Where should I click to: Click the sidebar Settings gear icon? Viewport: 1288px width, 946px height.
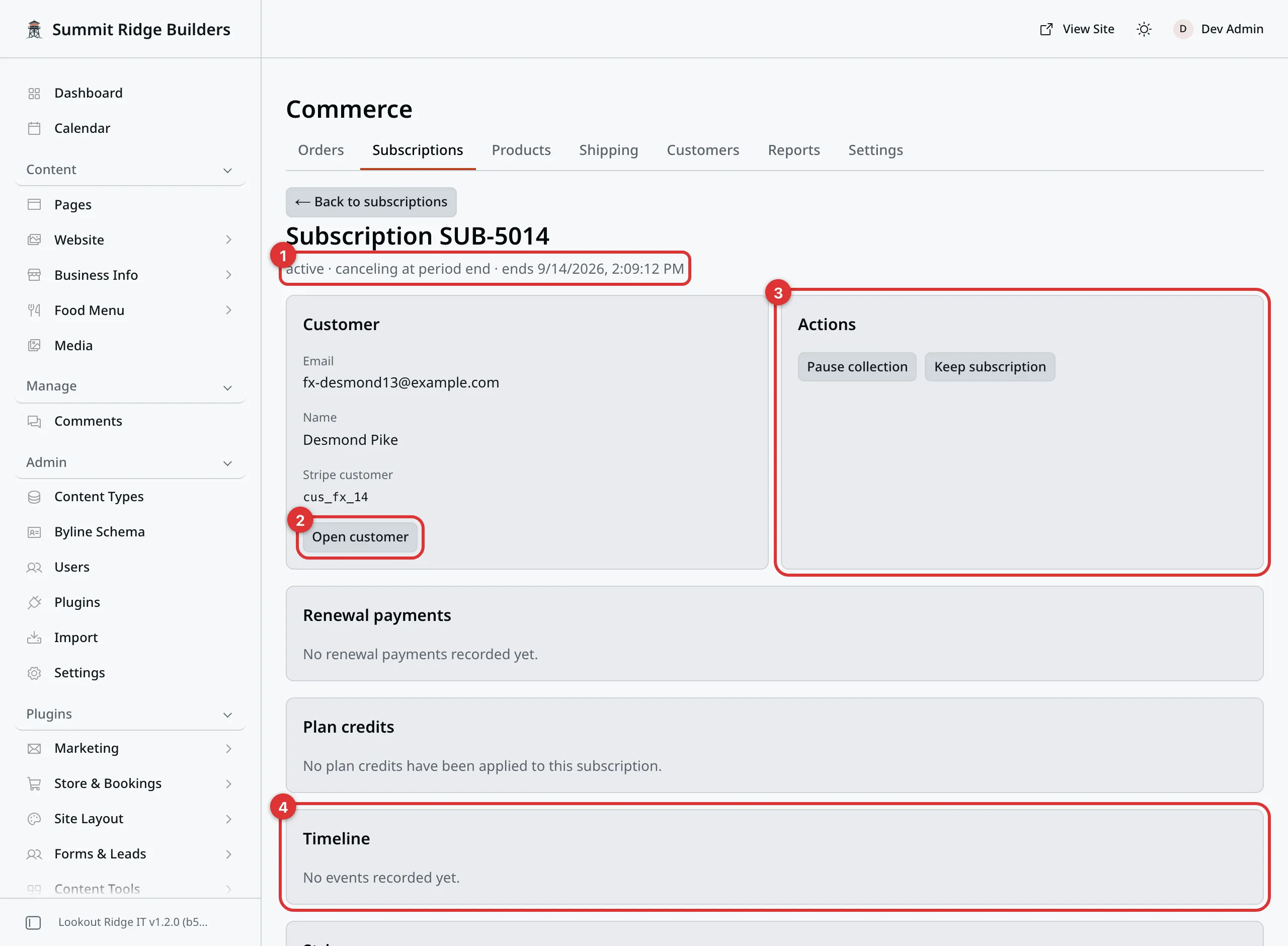click(x=34, y=673)
